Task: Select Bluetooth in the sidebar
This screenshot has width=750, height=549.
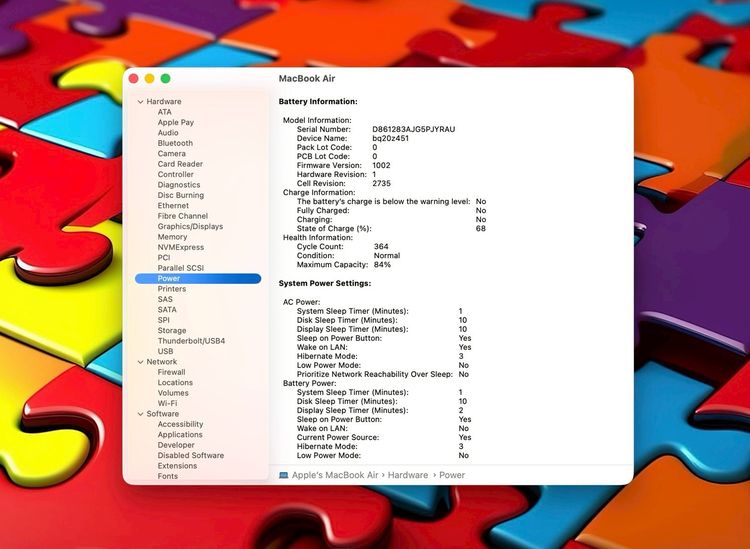Action: [x=175, y=143]
